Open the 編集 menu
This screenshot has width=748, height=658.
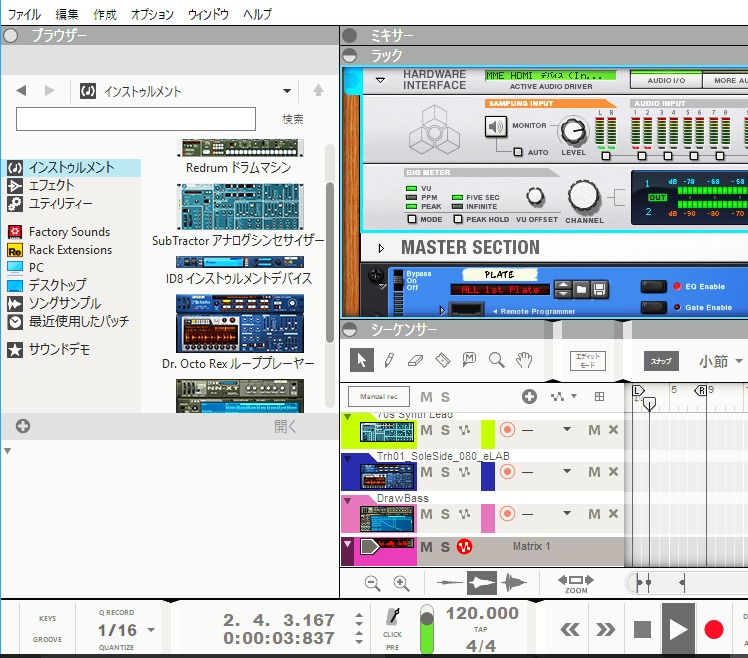[x=66, y=14]
